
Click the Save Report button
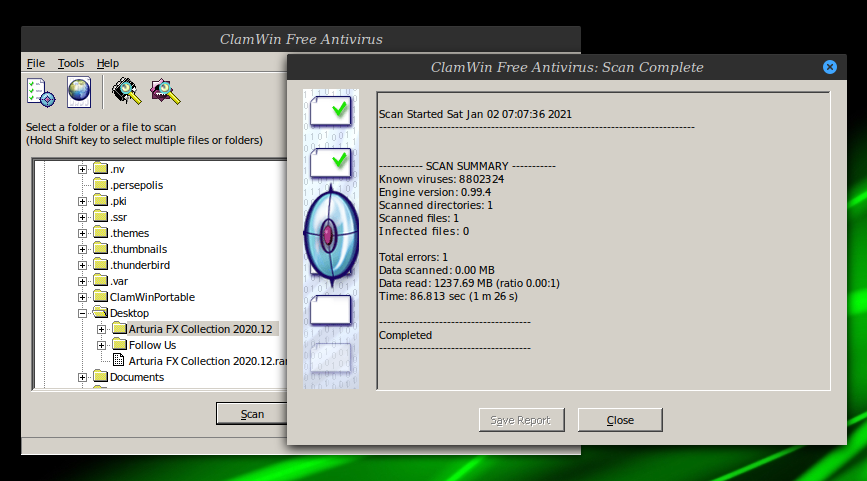point(521,420)
